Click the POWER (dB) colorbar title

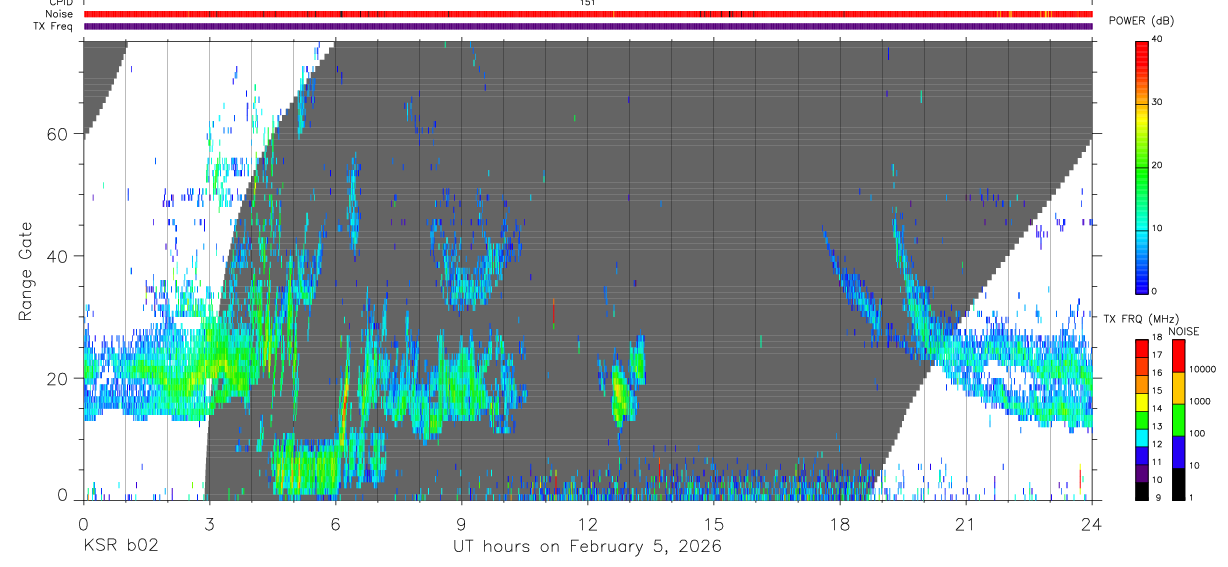click(x=1140, y=21)
